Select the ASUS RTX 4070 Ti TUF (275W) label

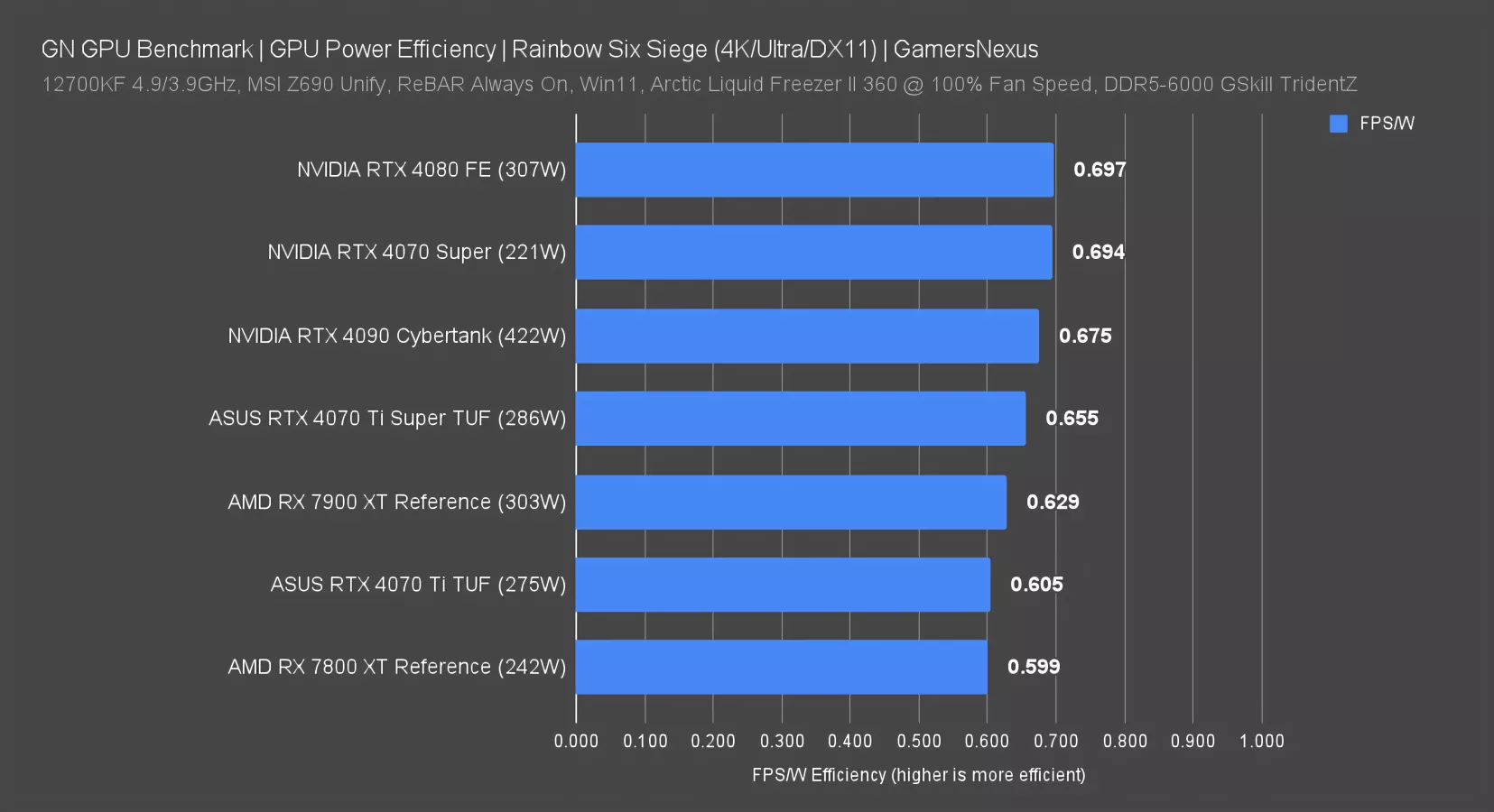(418, 585)
